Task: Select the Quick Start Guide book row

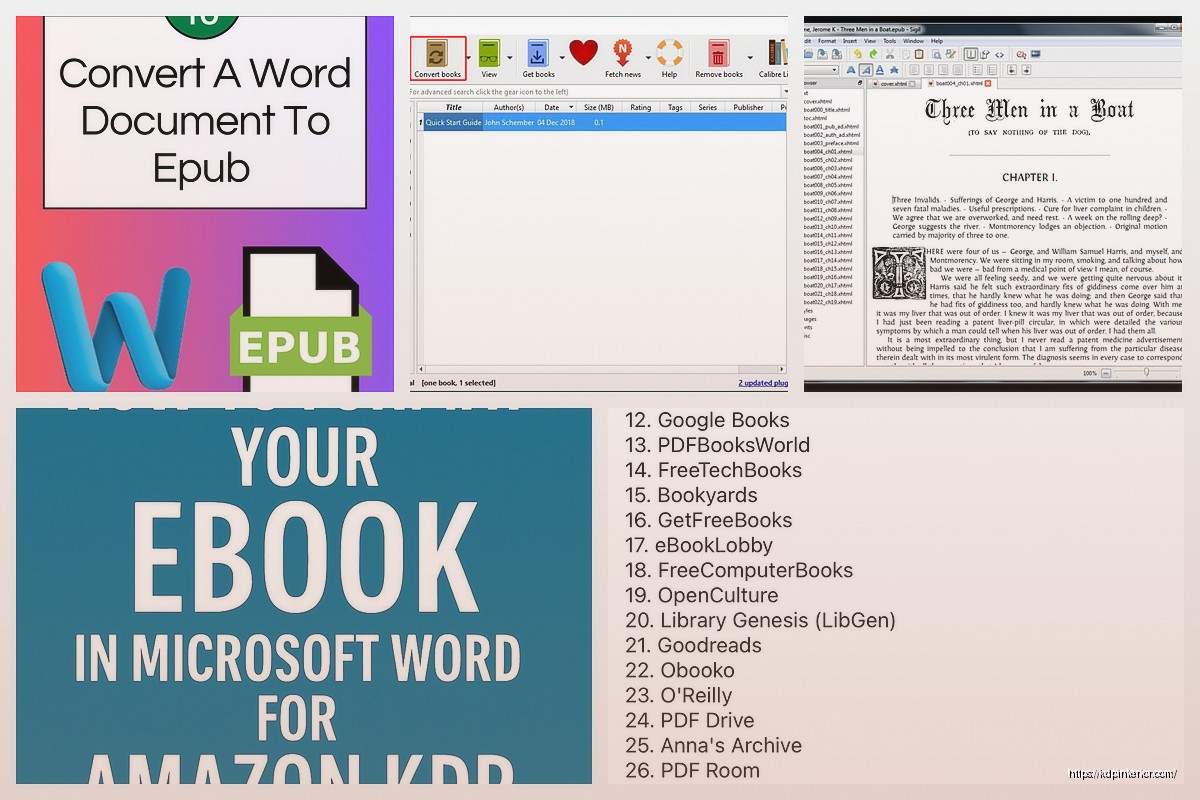Action: coord(600,122)
